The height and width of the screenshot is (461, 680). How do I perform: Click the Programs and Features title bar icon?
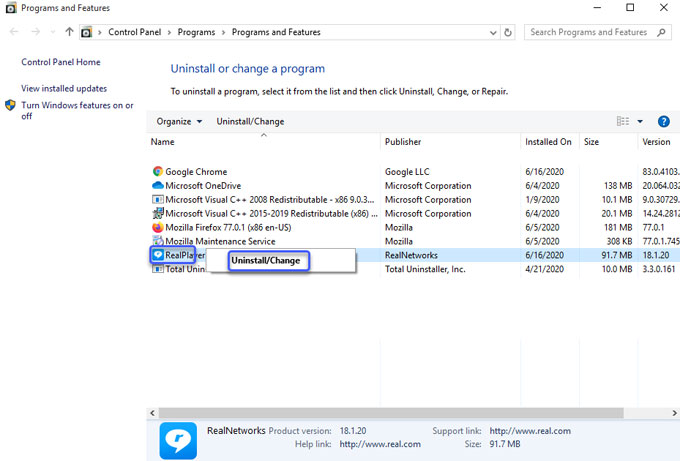coord(11,8)
